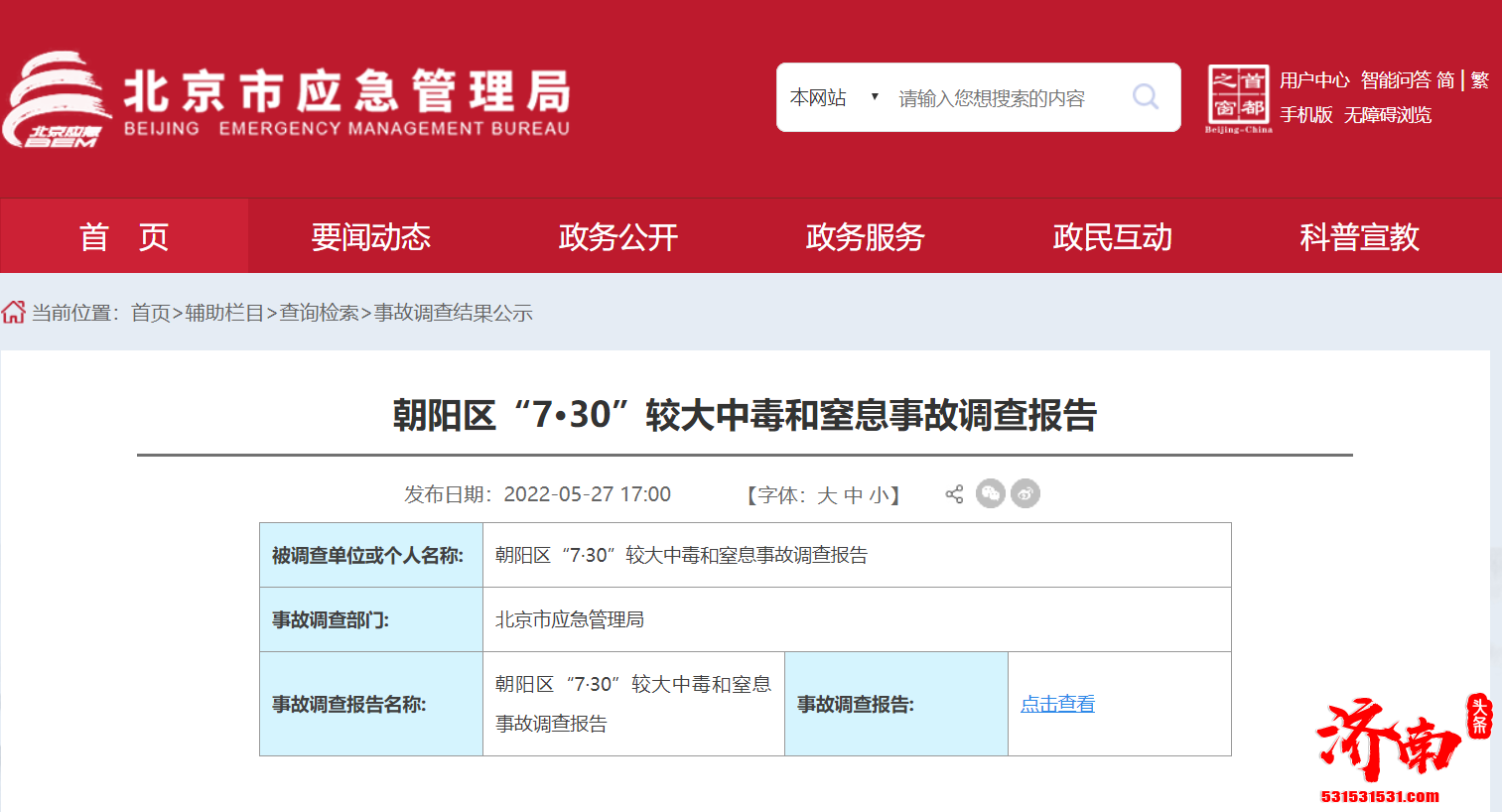Screen dimensions: 1502x812
Task: Click the share icon beside font size
Action: 954,494
